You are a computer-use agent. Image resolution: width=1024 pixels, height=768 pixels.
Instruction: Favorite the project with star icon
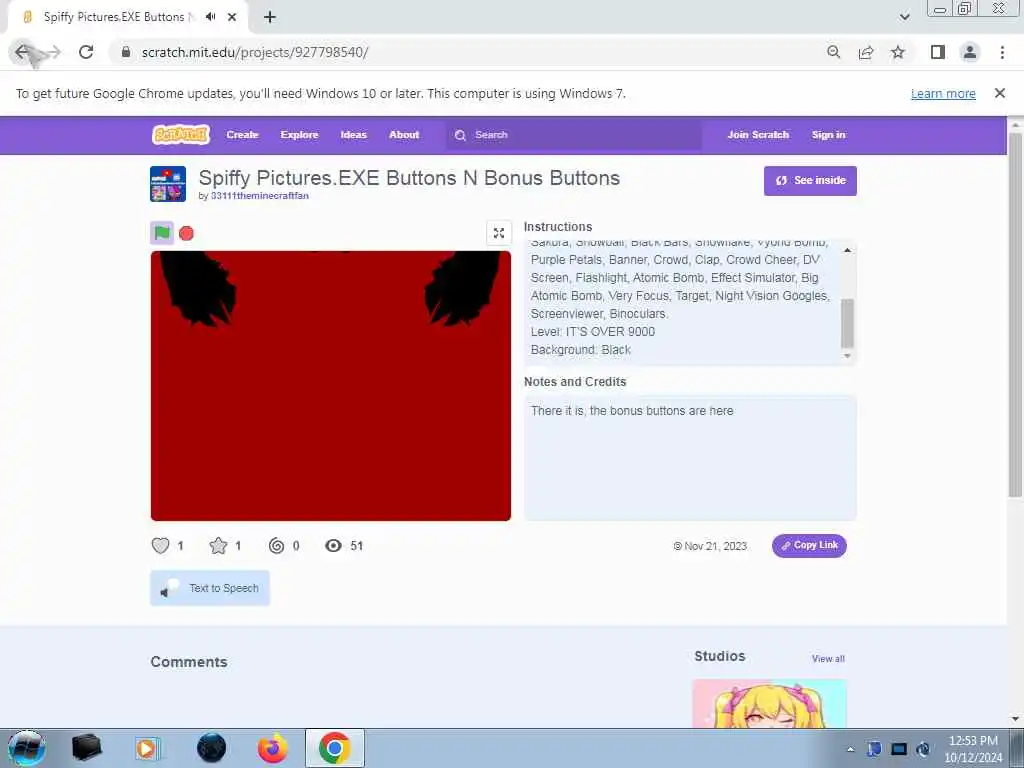click(218, 545)
